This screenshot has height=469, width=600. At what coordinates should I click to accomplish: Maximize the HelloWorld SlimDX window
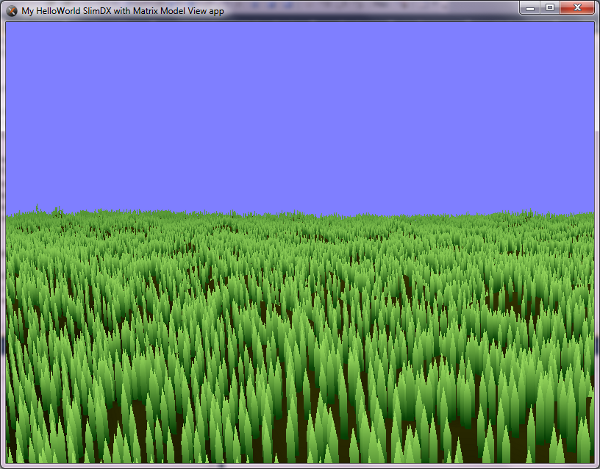550,8
